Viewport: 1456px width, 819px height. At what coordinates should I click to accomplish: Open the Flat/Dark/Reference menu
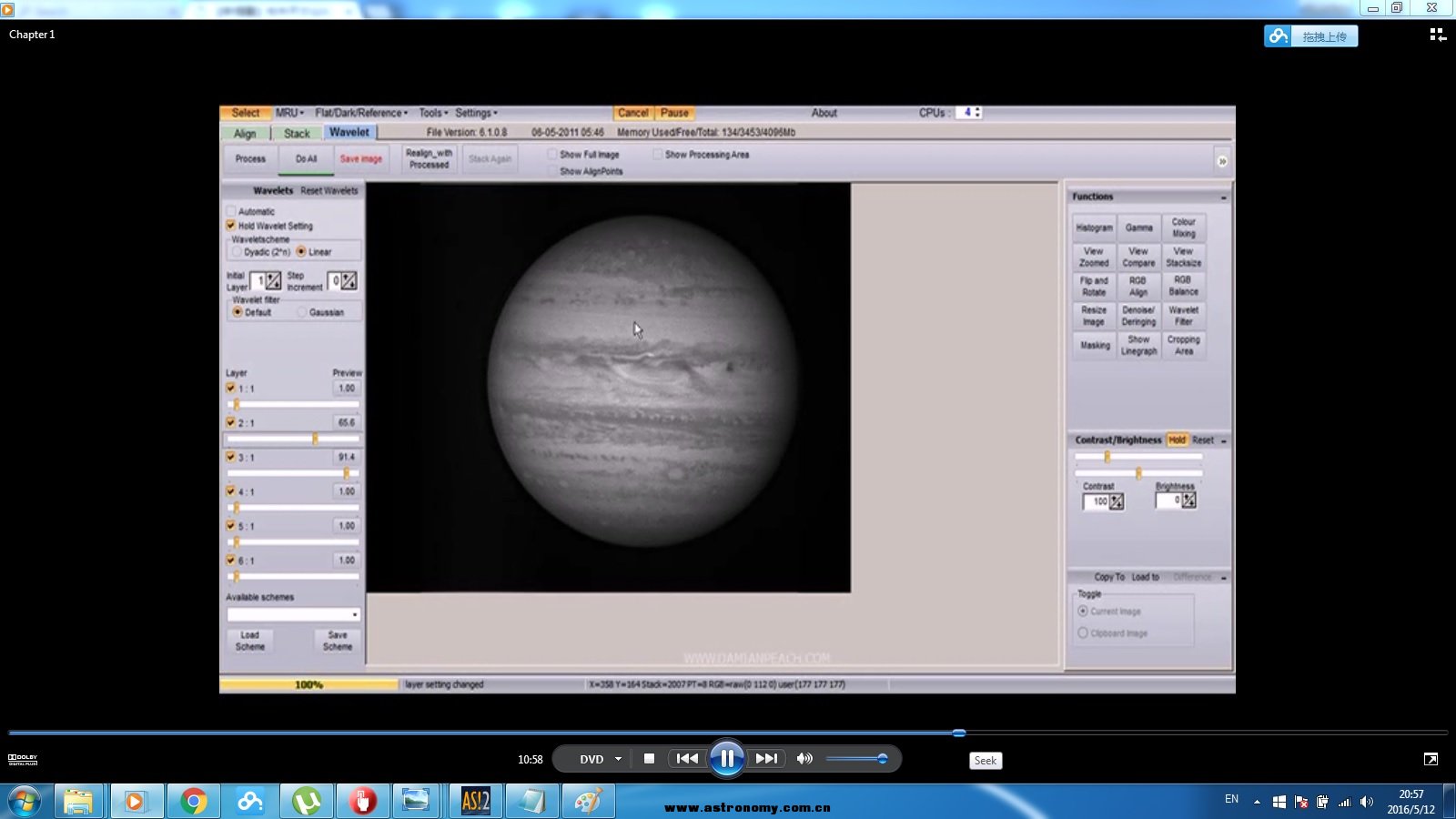tap(361, 113)
